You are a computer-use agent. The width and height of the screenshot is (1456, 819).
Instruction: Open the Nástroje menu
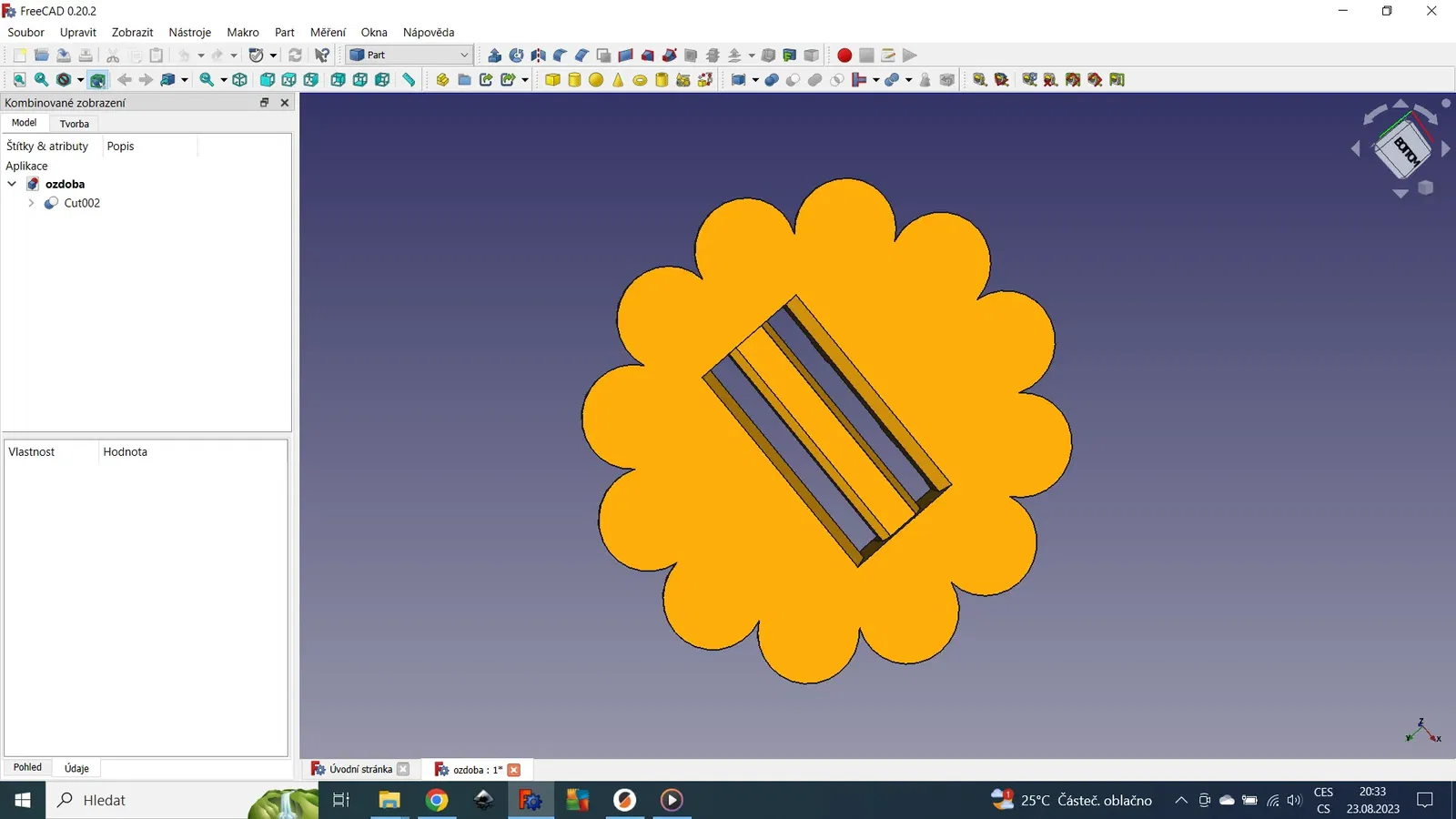189,32
